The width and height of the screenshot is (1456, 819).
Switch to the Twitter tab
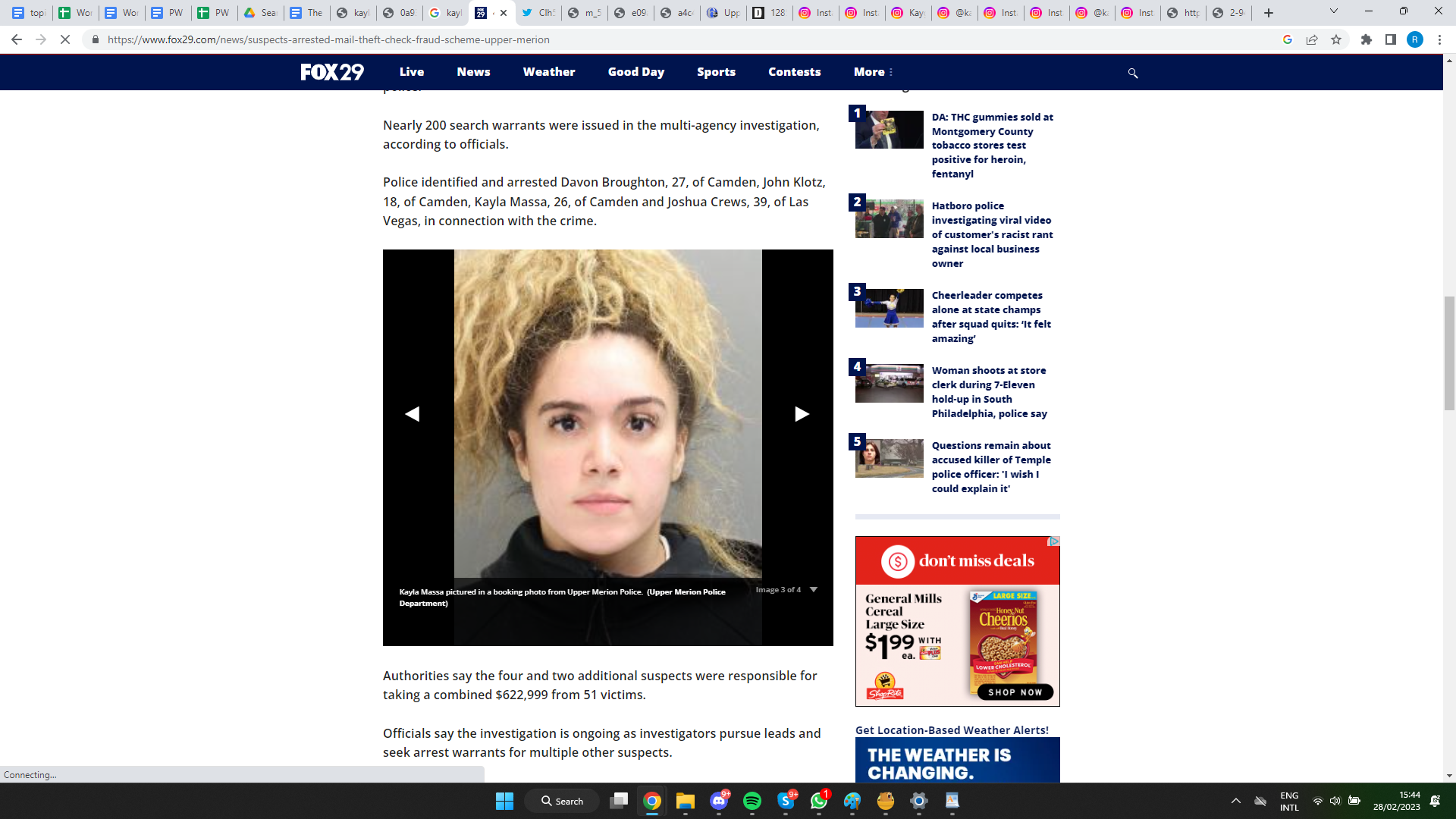pos(538,13)
